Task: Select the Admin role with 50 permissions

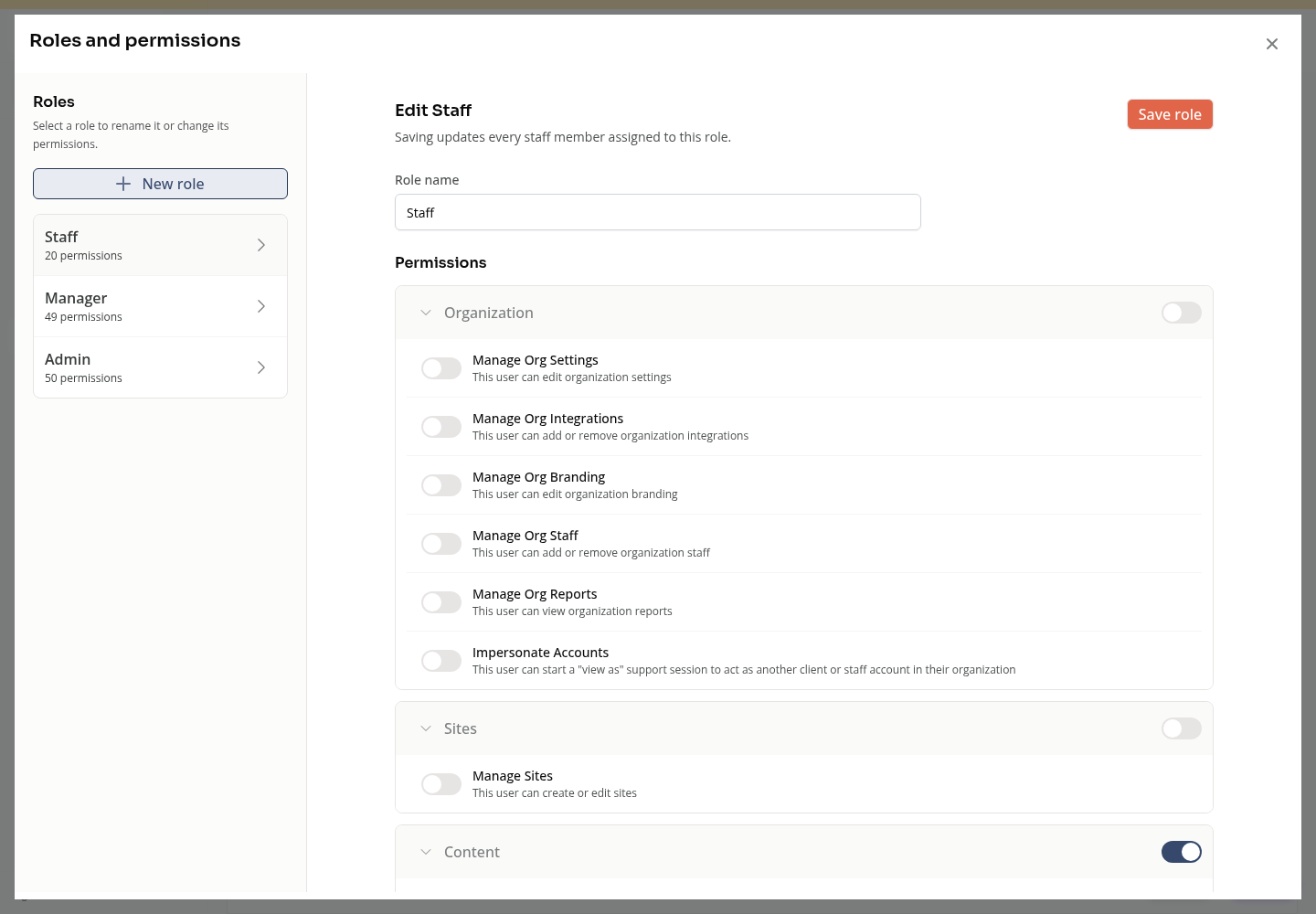Action: [x=160, y=367]
